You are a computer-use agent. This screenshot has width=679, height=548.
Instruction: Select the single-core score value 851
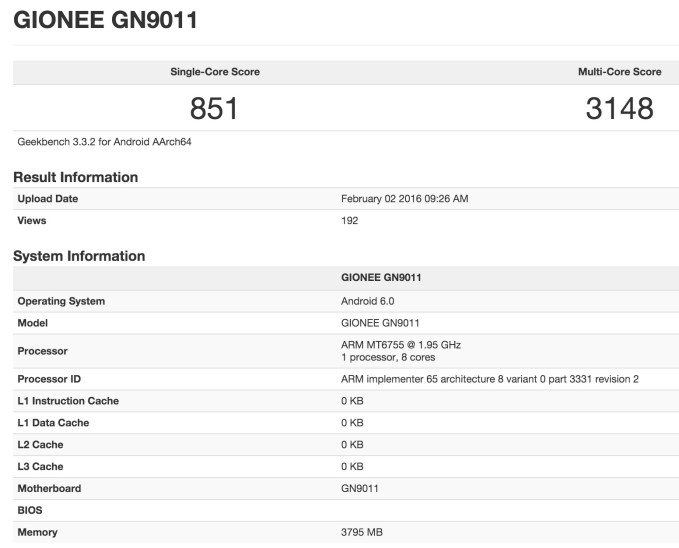(215, 108)
